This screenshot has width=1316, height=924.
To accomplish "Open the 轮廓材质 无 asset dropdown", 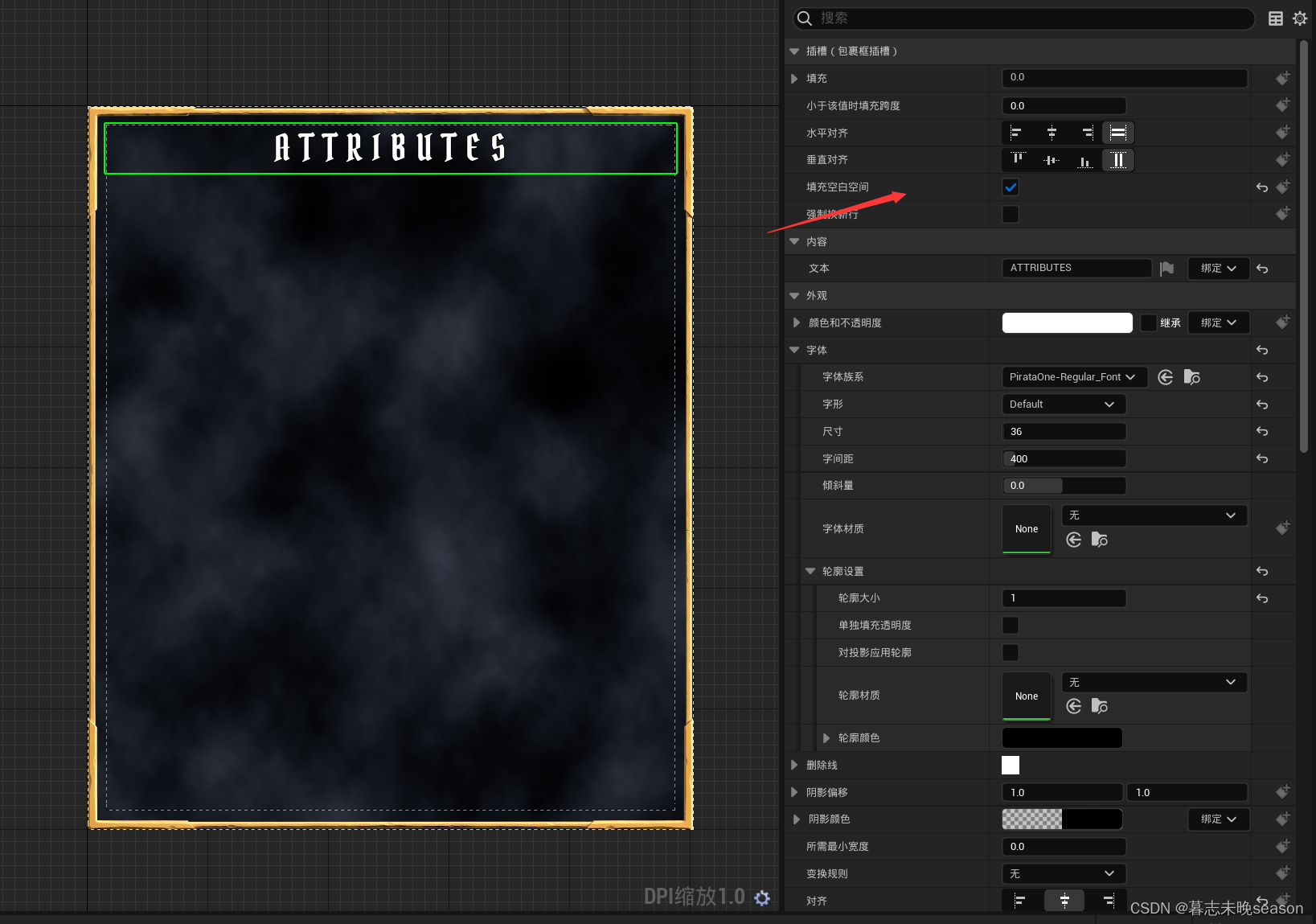I will pos(1154,682).
